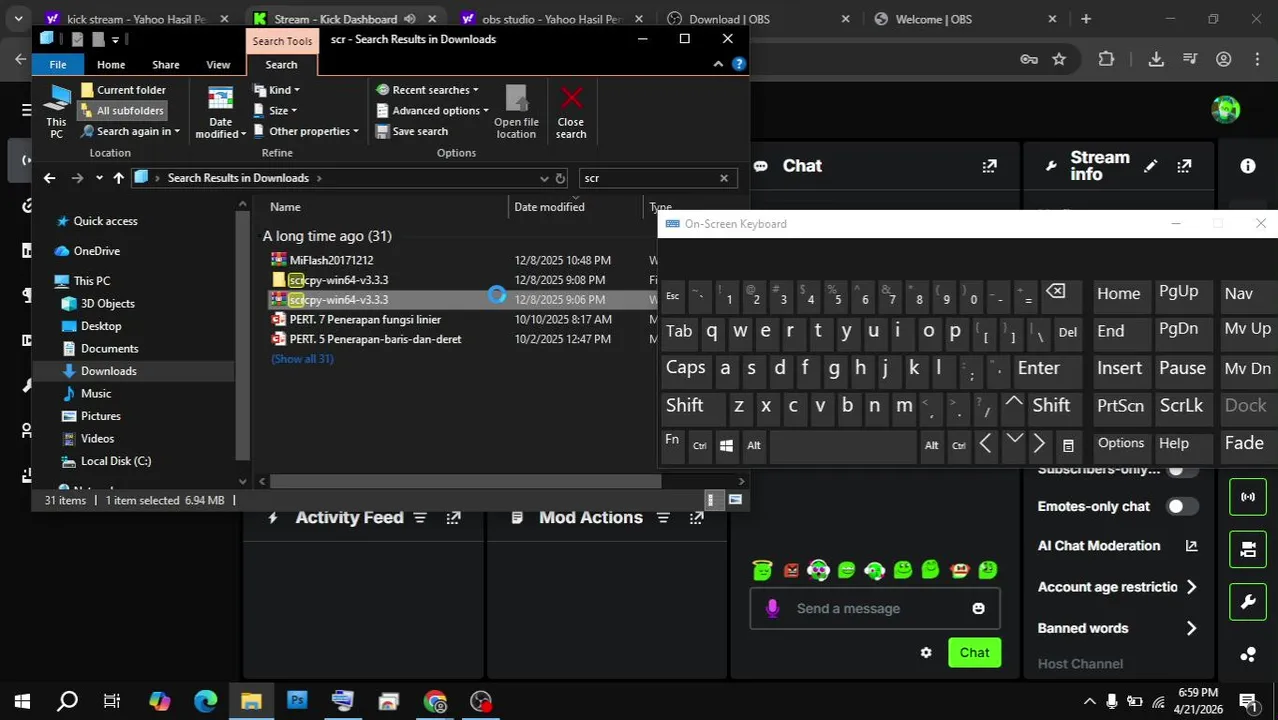Open Microsoft Edge from the taskbar

tap(205, 701)
